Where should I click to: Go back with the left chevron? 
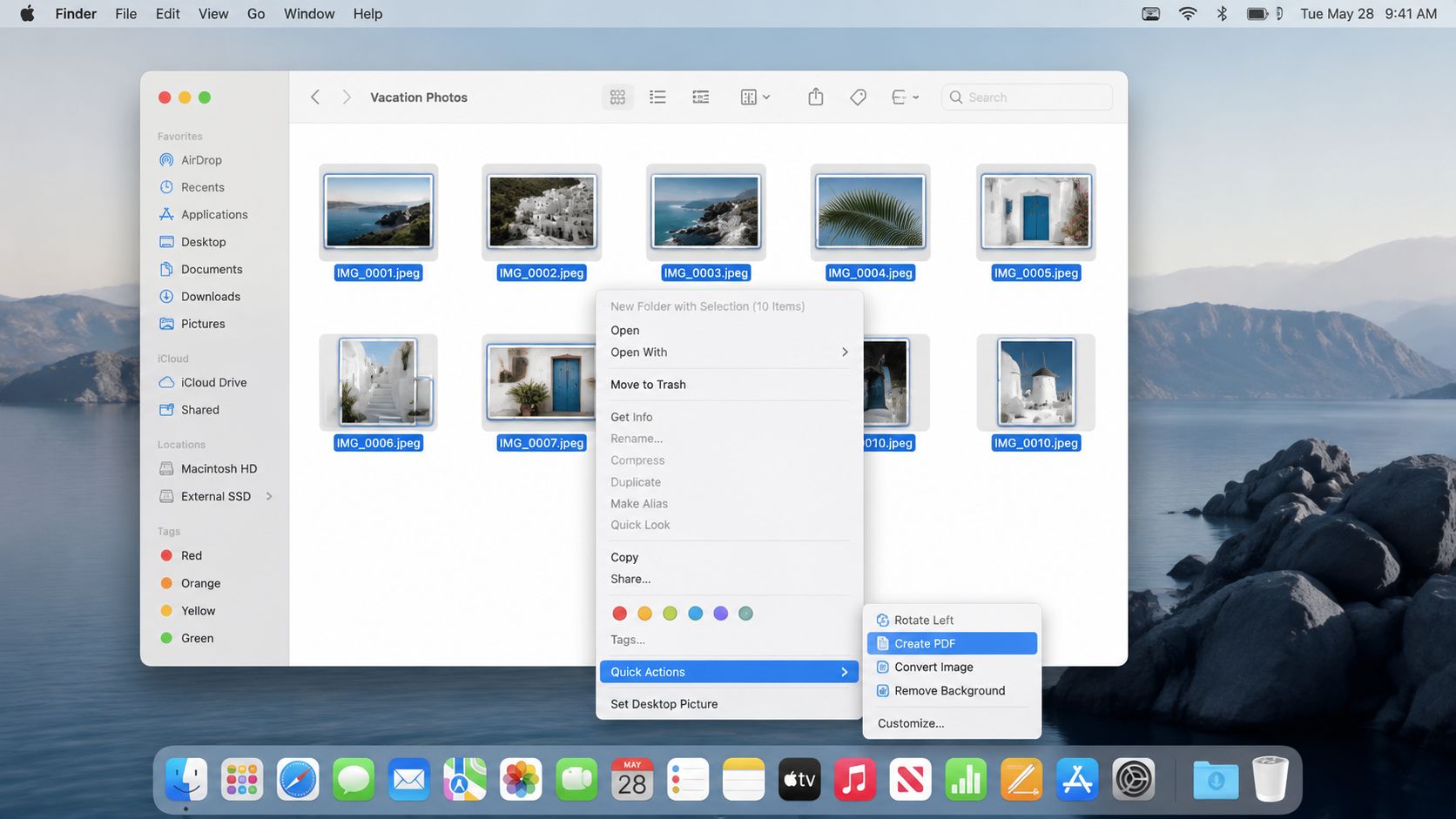tap(315, 97)
